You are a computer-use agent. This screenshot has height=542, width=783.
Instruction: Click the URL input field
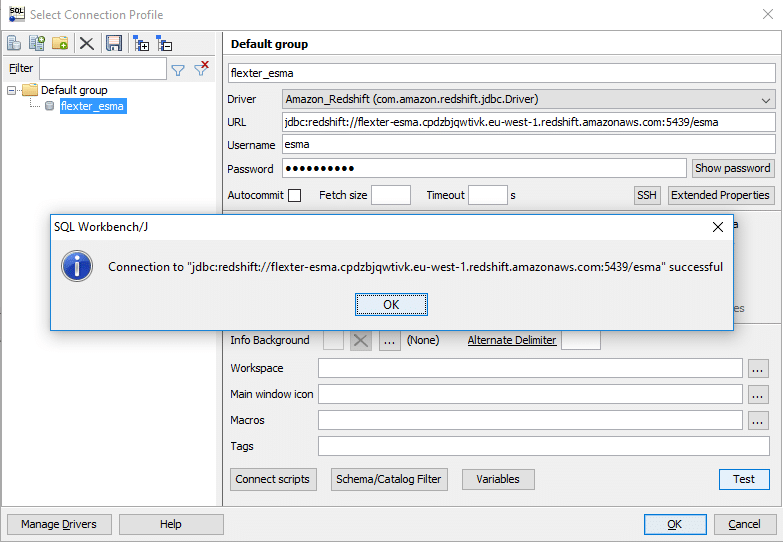[x=528, y=122]
